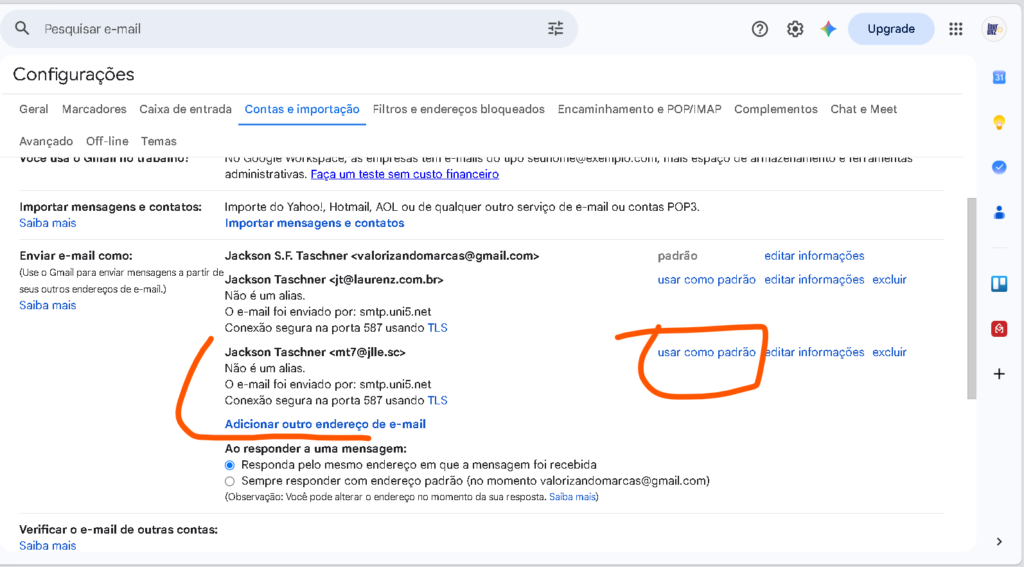Switch to the Complementos tab
This screenshot has height=567, width=1024.
point(776,109)
